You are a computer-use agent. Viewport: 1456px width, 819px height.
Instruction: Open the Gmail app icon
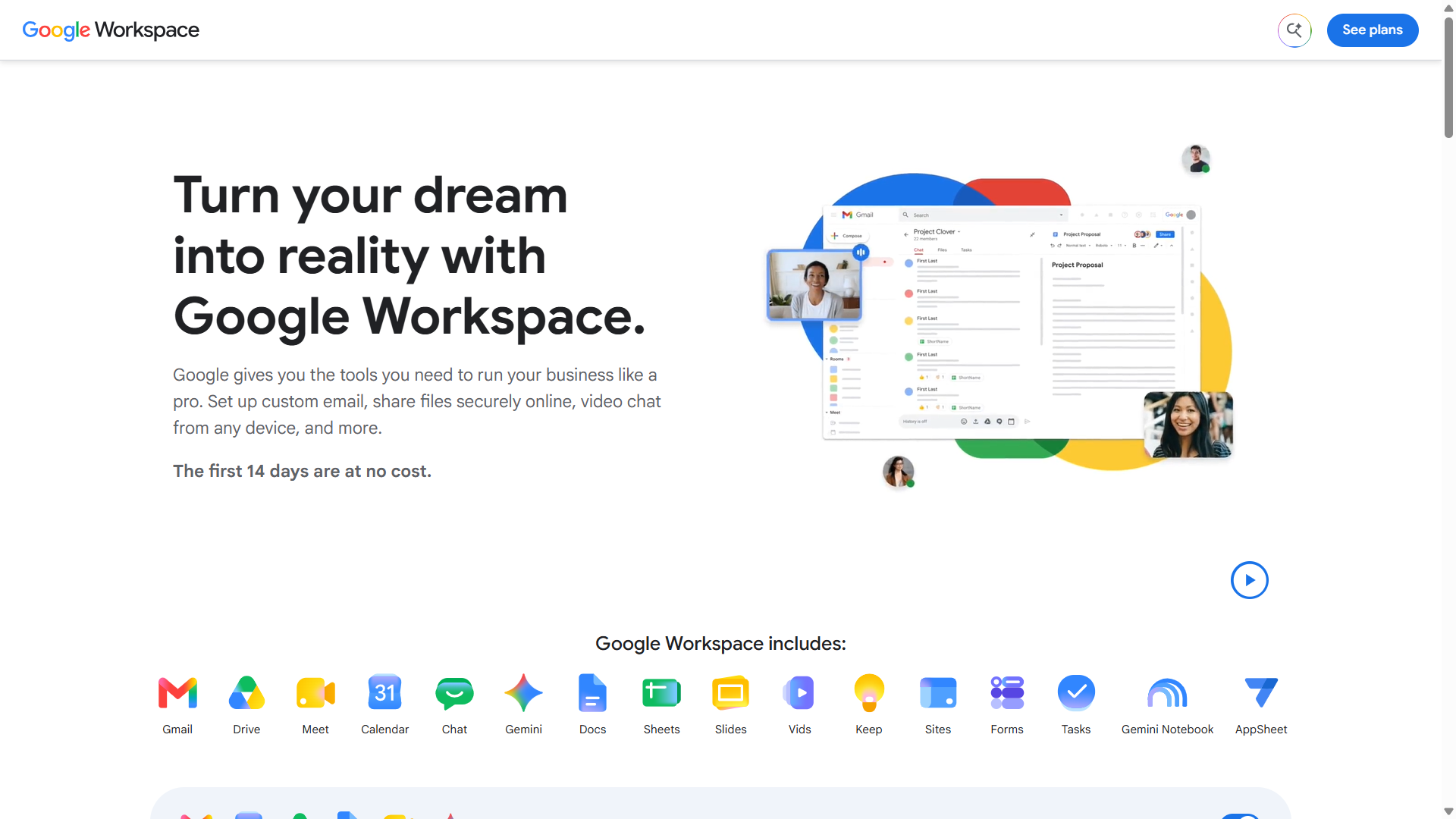pyautogui.click(x=177, y=692)
